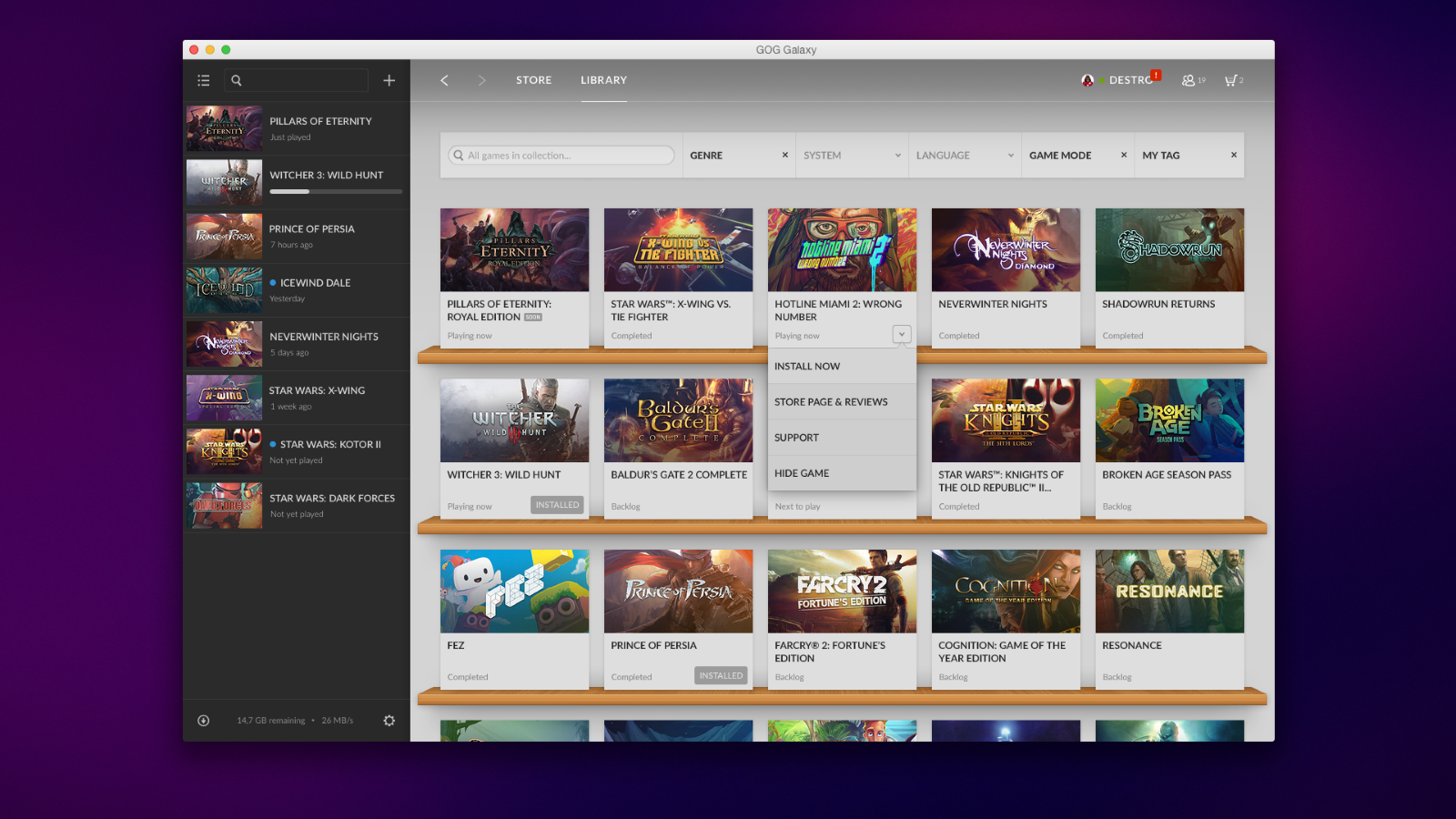Image resolution: width=1456 pixels, height=819 pixels.
Task: Click the search field for all games in collection
Action: [x=560, y=155]
